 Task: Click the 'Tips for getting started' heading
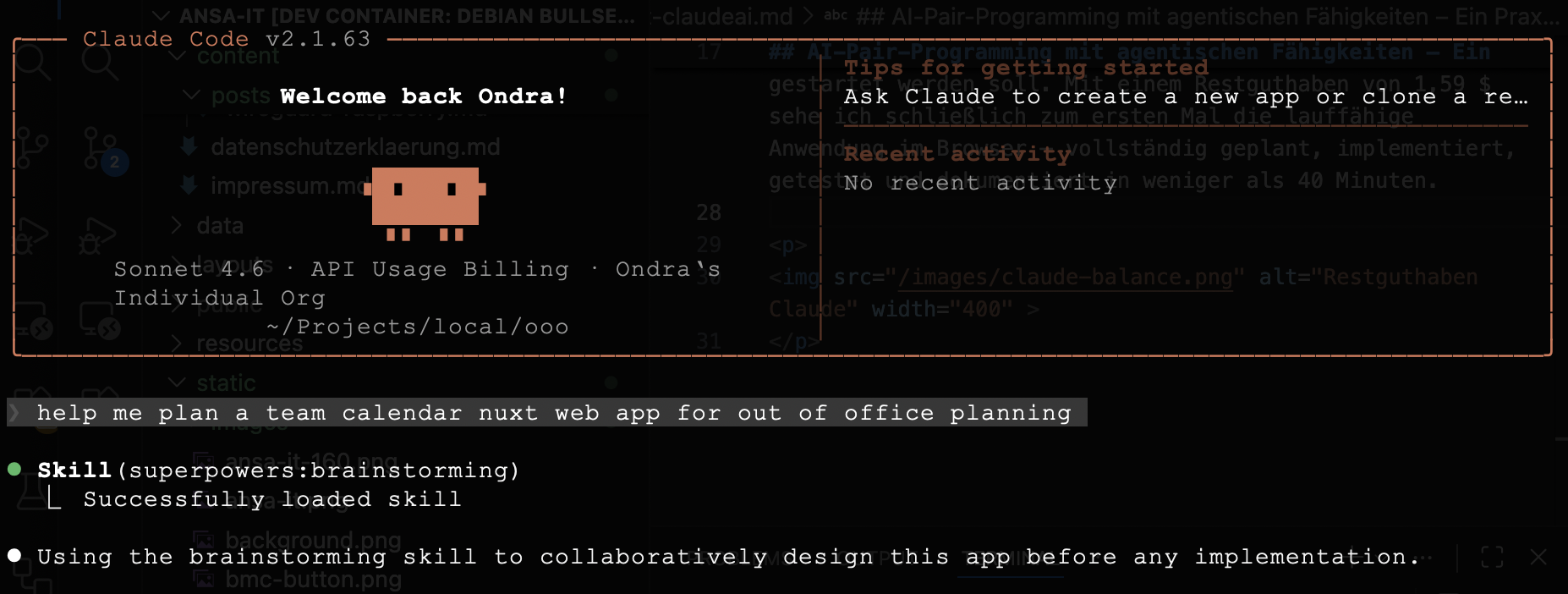click(x=1025, y=68)
